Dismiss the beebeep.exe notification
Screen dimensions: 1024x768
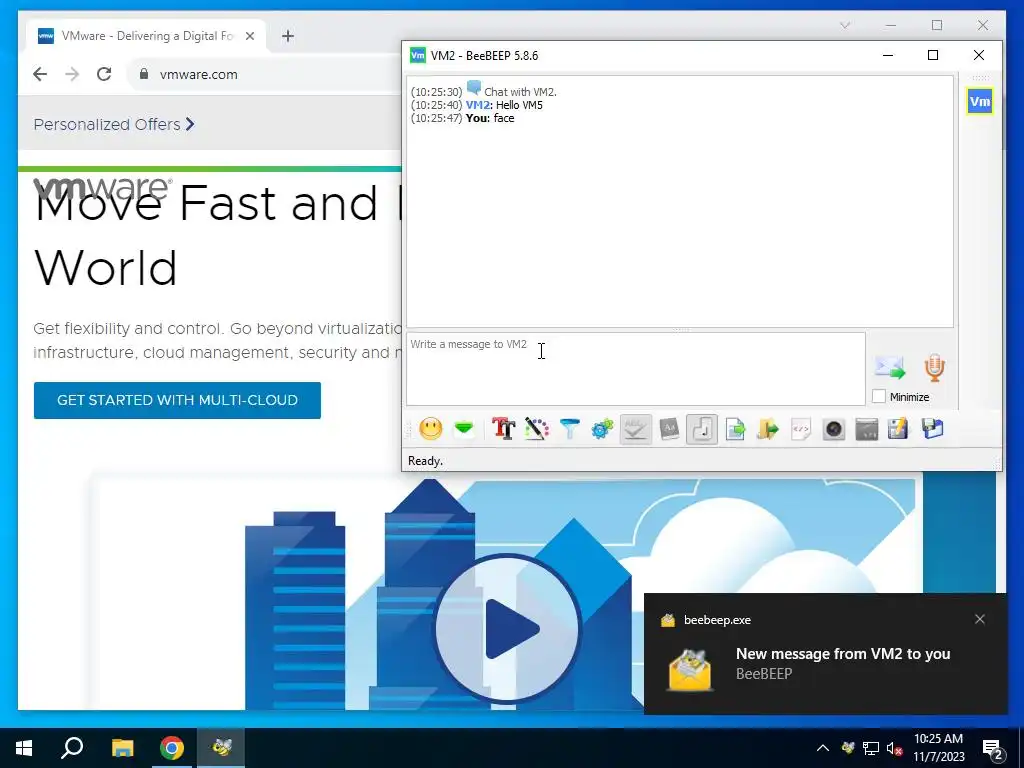pos(980,619)
